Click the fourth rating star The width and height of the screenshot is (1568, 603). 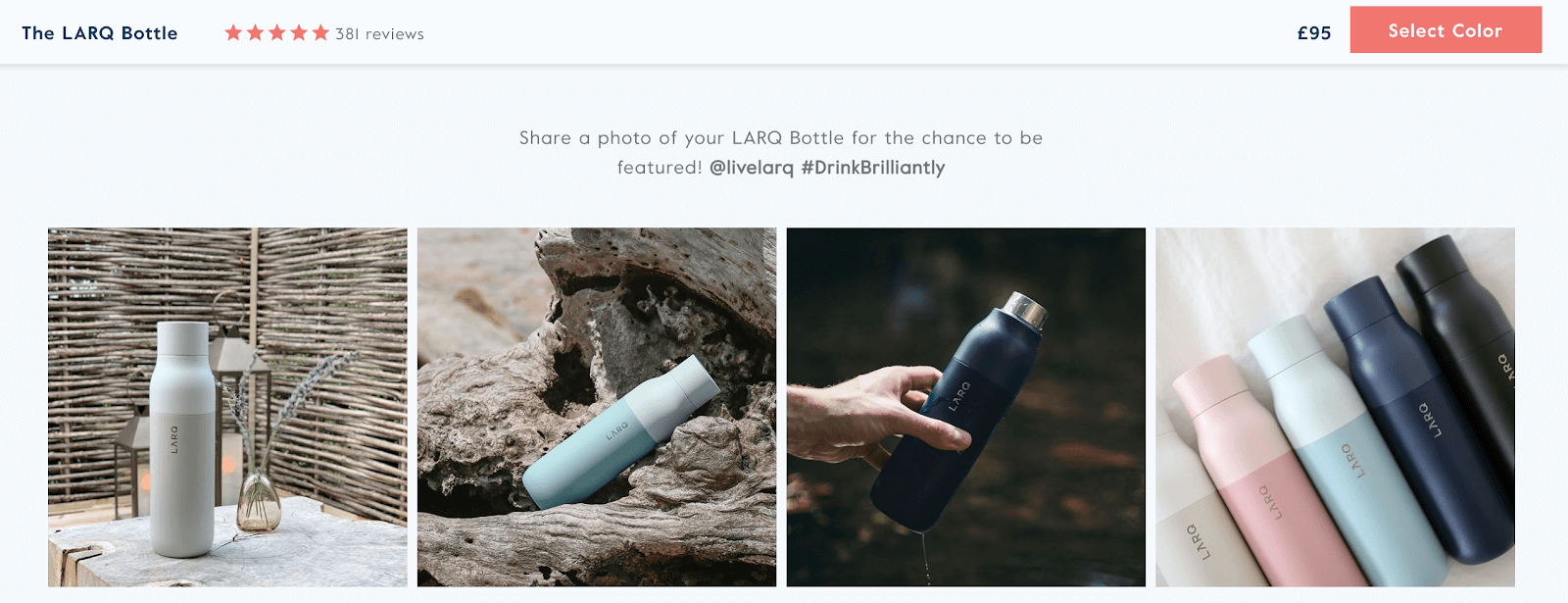click(x=299, y=33)
